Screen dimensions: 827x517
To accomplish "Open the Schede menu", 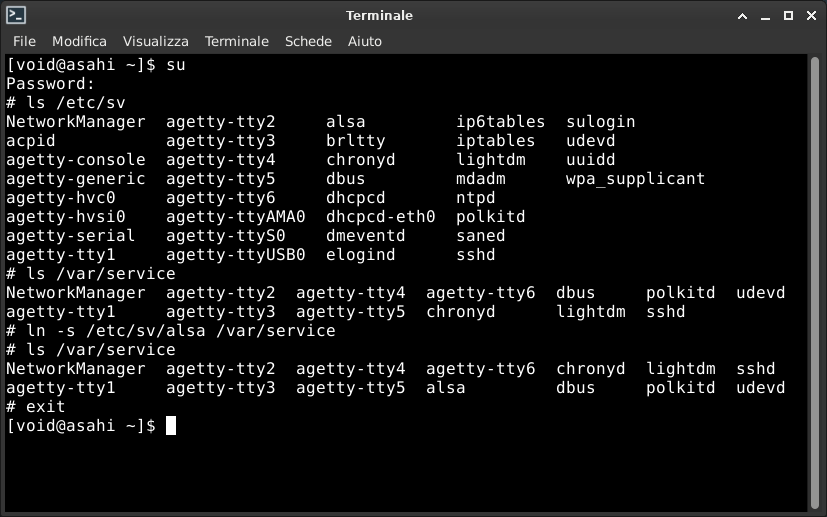I will pos(308,41).
